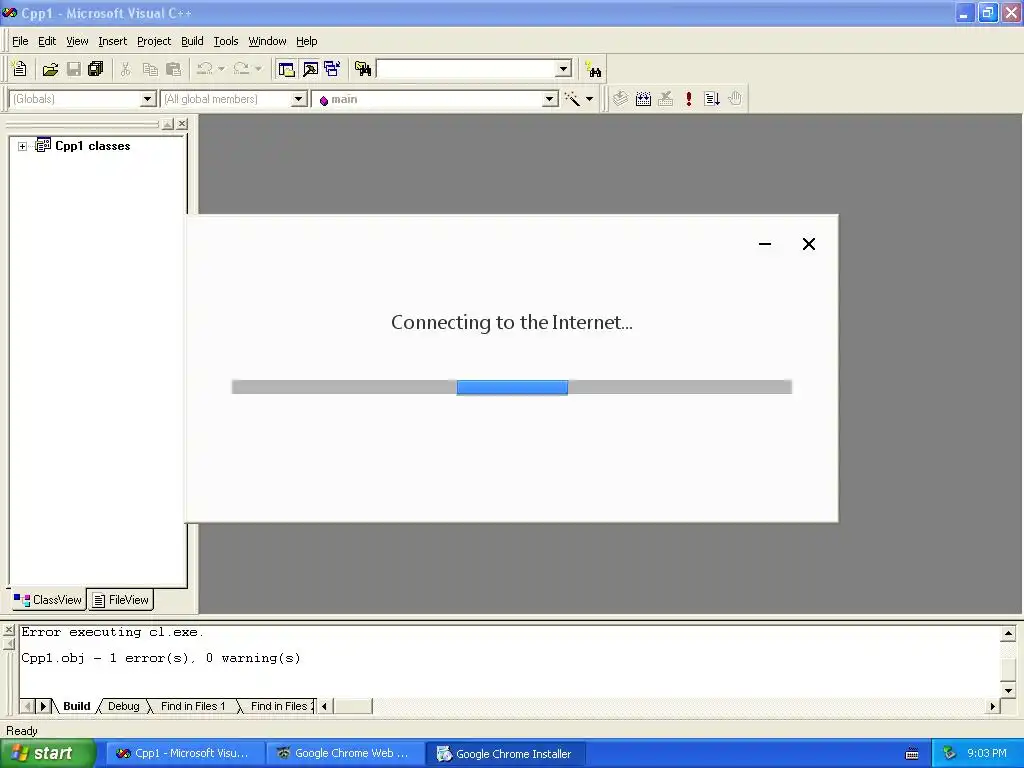Click the Search binoculars icon
The width and height of the screenshot is (1024, 768).
[594, 69]
